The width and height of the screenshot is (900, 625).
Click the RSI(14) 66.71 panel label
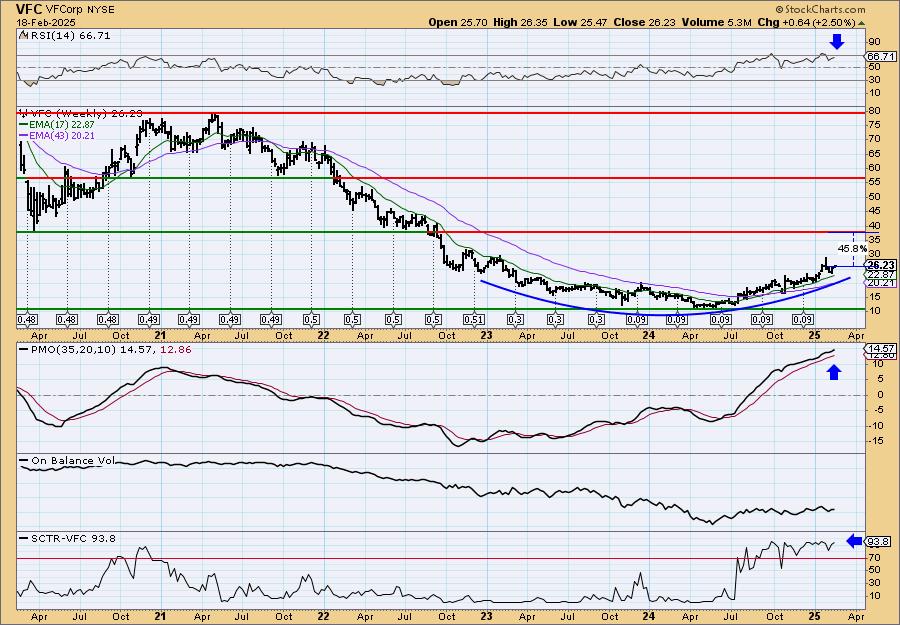(69, 36)
